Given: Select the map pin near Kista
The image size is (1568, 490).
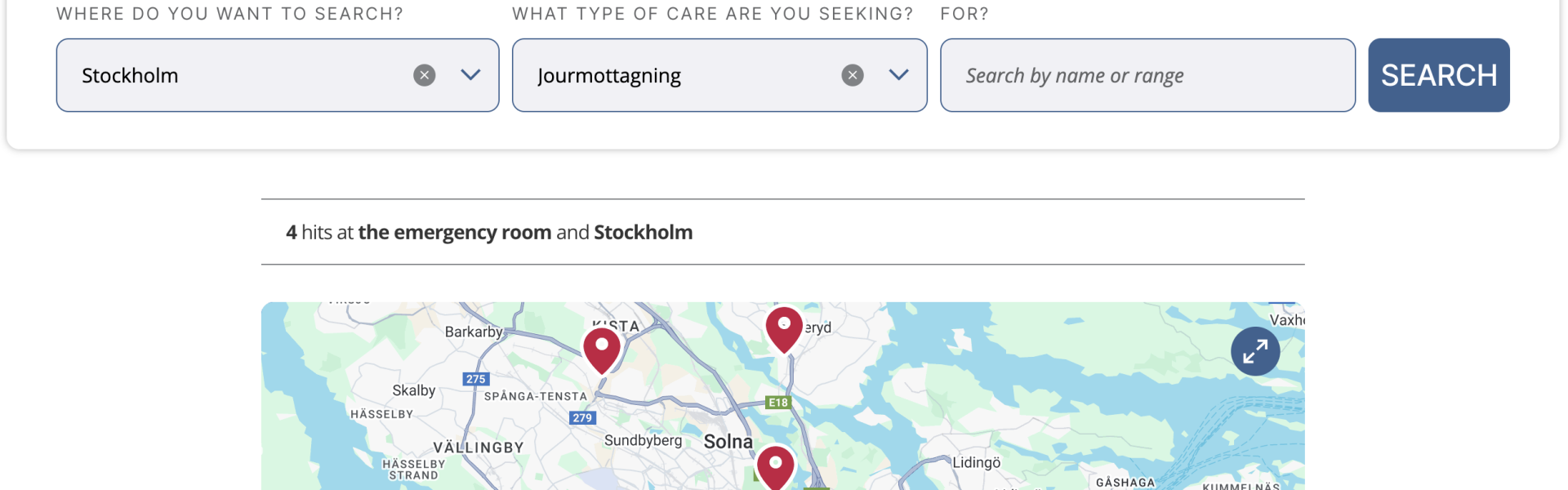Looking at the screenshot, I should 602,350.
